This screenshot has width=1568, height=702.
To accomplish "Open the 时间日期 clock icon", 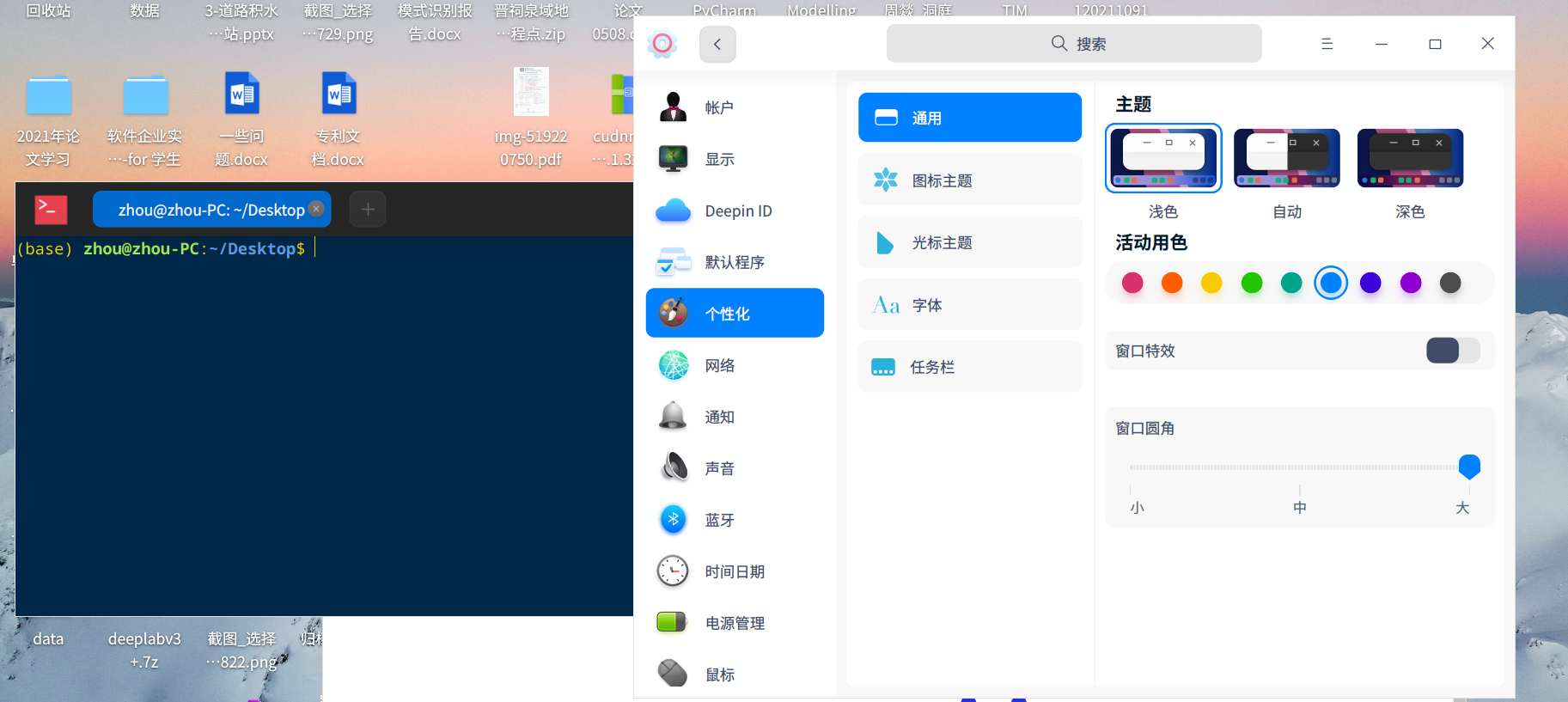I will pyautogui.click(x=673, y=571).
